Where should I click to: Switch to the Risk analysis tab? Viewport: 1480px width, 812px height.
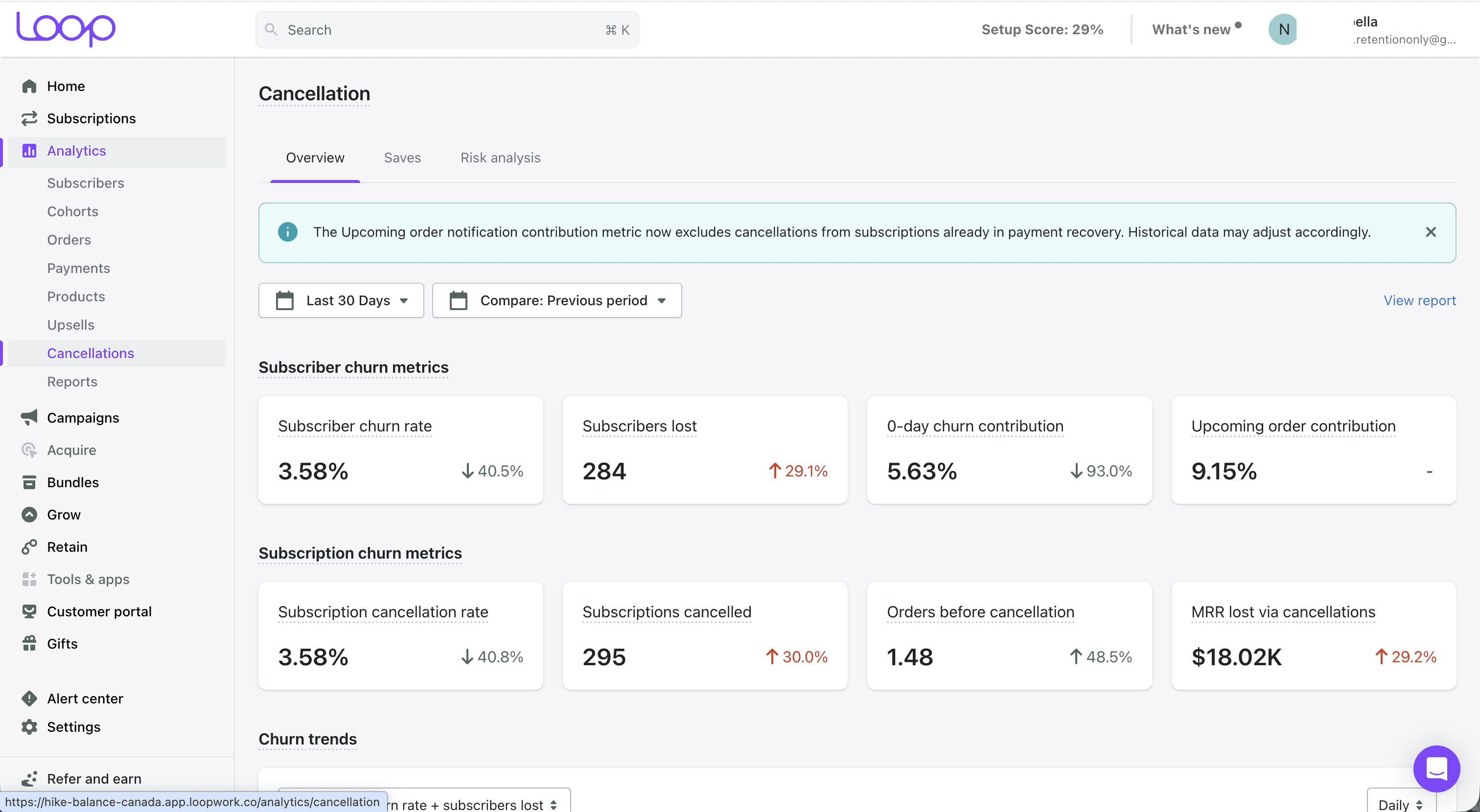tap(500, 158)
